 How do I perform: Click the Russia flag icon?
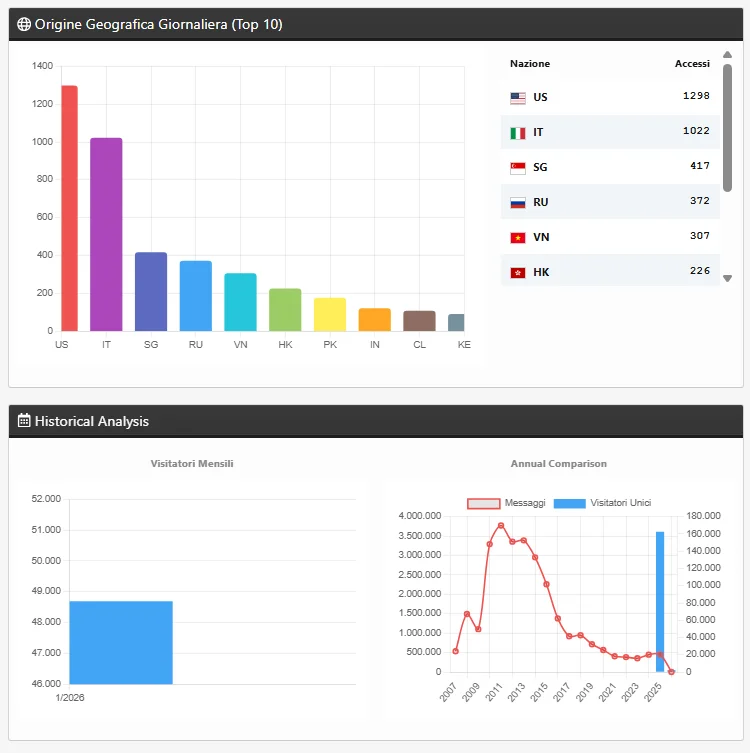(517, 203)
